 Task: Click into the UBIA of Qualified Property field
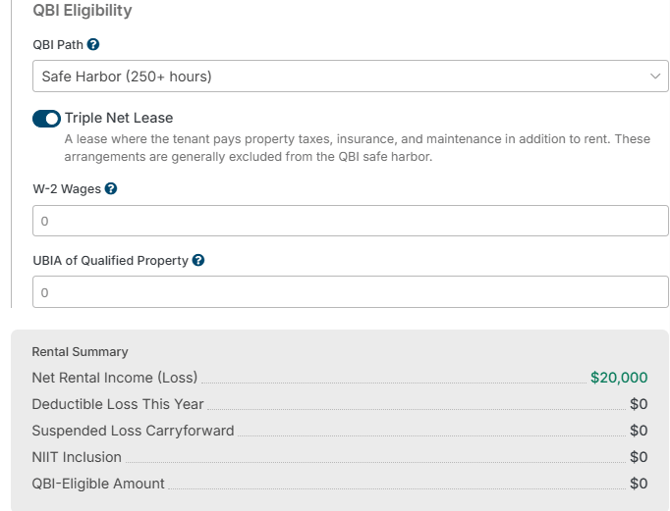tap(350, 292)
